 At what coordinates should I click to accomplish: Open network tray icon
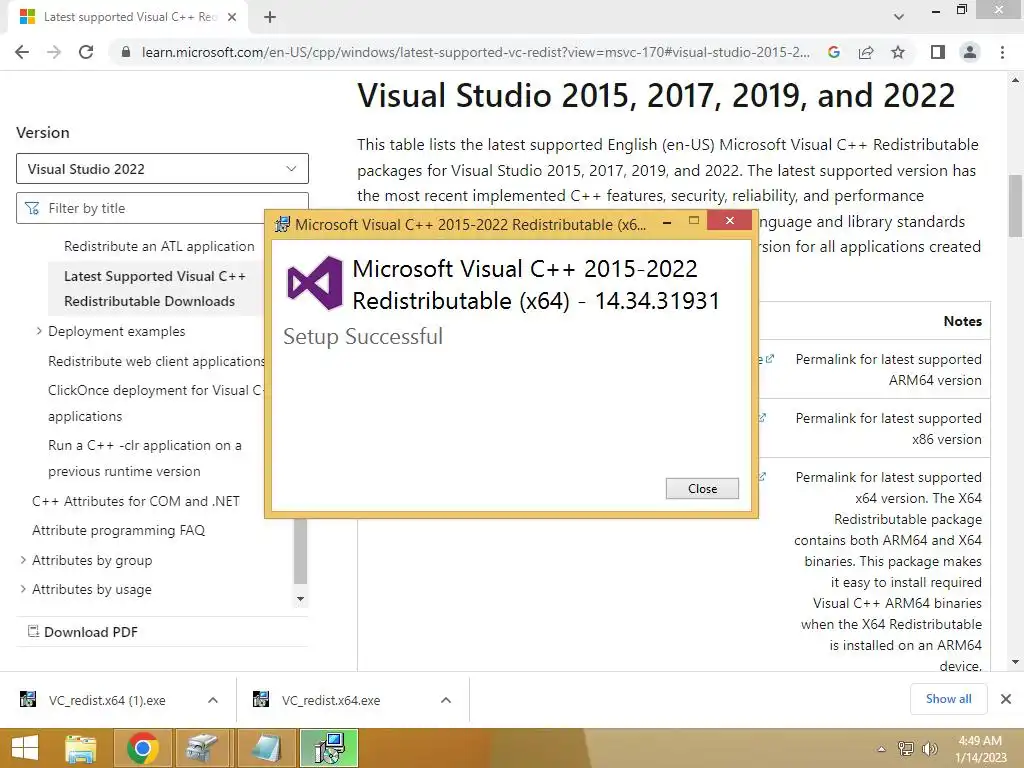(905, 749)
